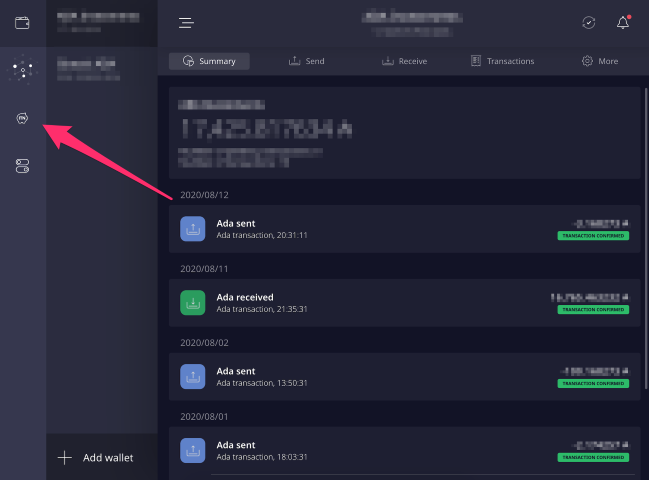Switch to the Summary tab
The height and width of the screenshot is (480, 649).
point(209,61)
